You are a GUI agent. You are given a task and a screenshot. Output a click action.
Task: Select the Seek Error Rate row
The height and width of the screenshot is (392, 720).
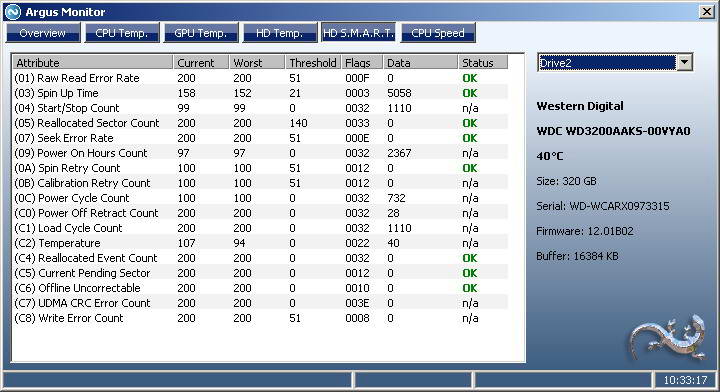click(x=260, y=138)
